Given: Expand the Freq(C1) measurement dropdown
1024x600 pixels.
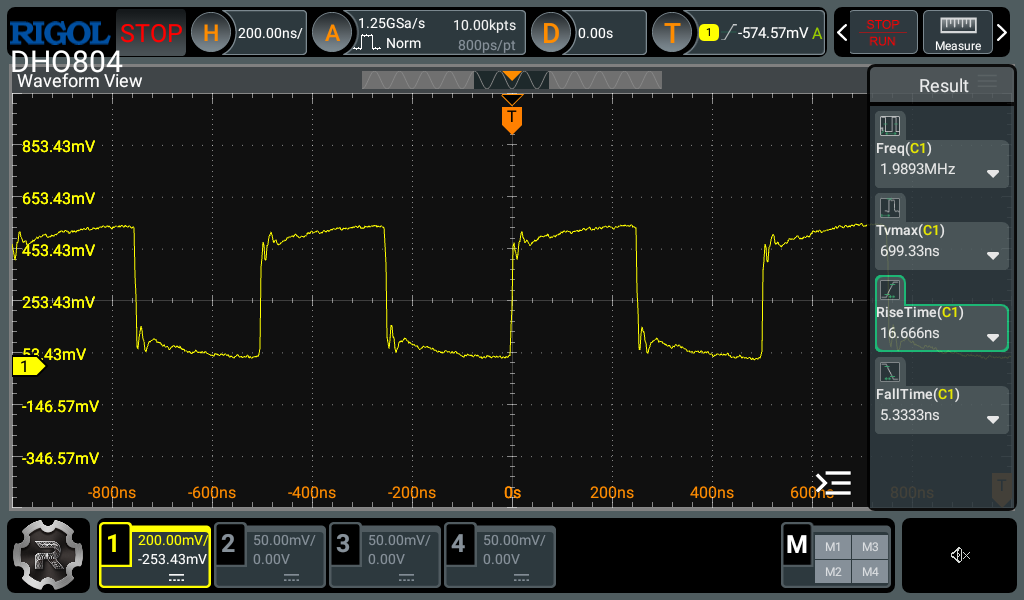Looking at the screenshot, I should [x=993, y=173].
